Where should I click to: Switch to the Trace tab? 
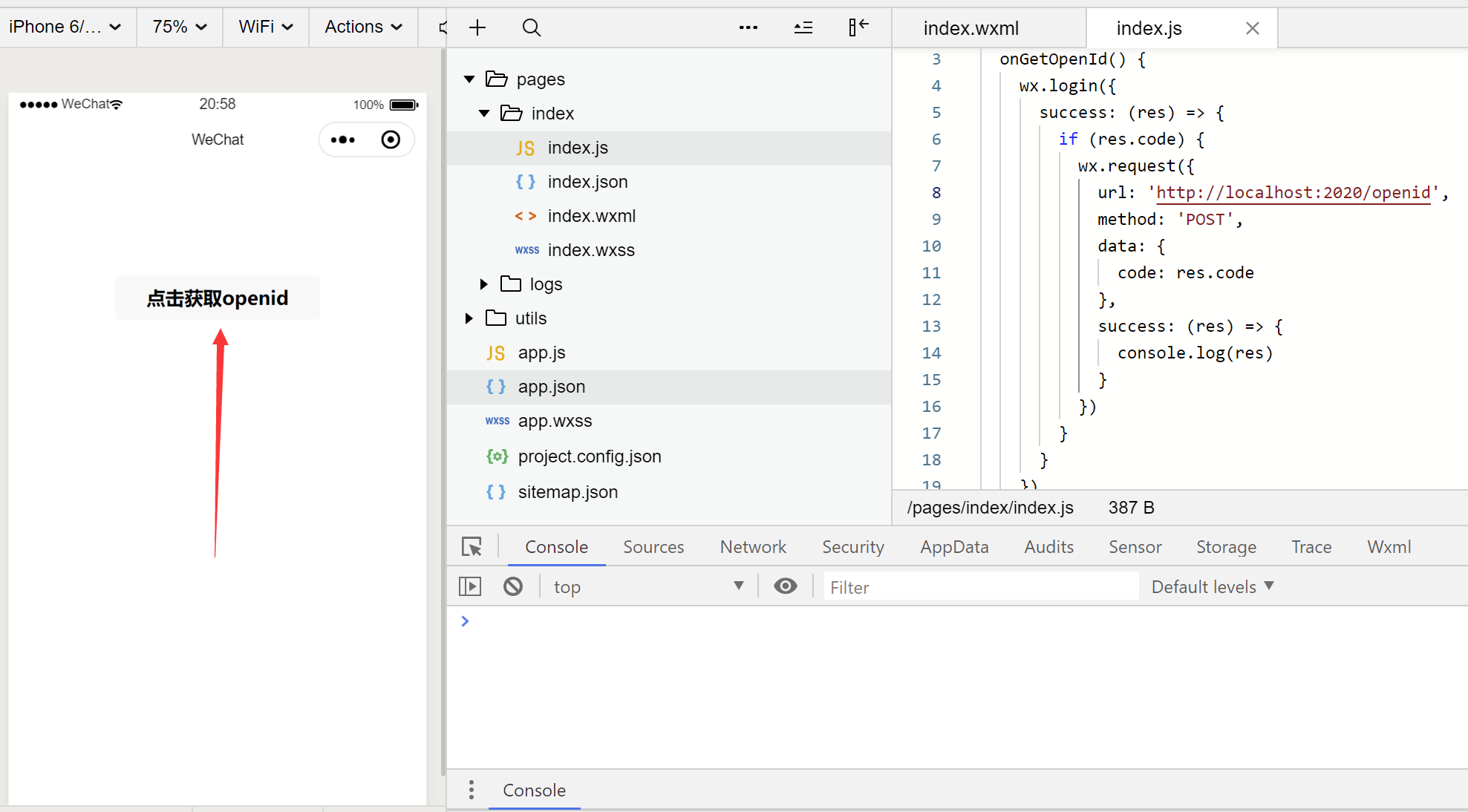[x=1311, y=547]
